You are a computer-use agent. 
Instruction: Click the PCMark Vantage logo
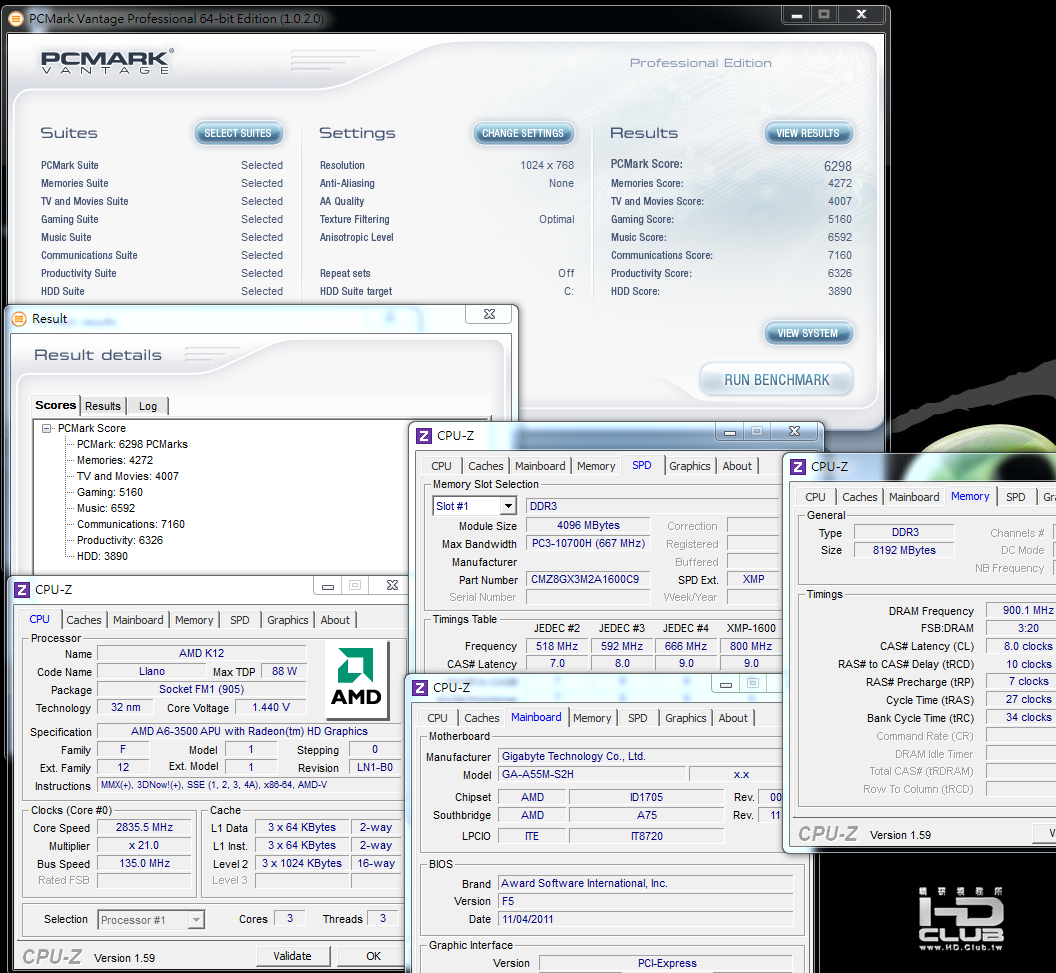[107, 61]
